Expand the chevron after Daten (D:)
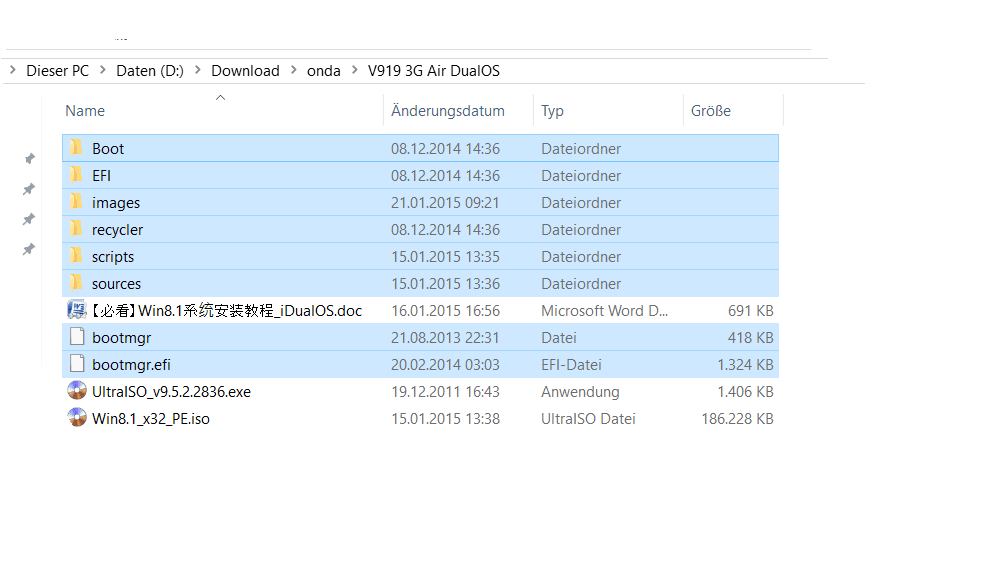The height and width of the screenshot is (571, 992). [197, 70]
